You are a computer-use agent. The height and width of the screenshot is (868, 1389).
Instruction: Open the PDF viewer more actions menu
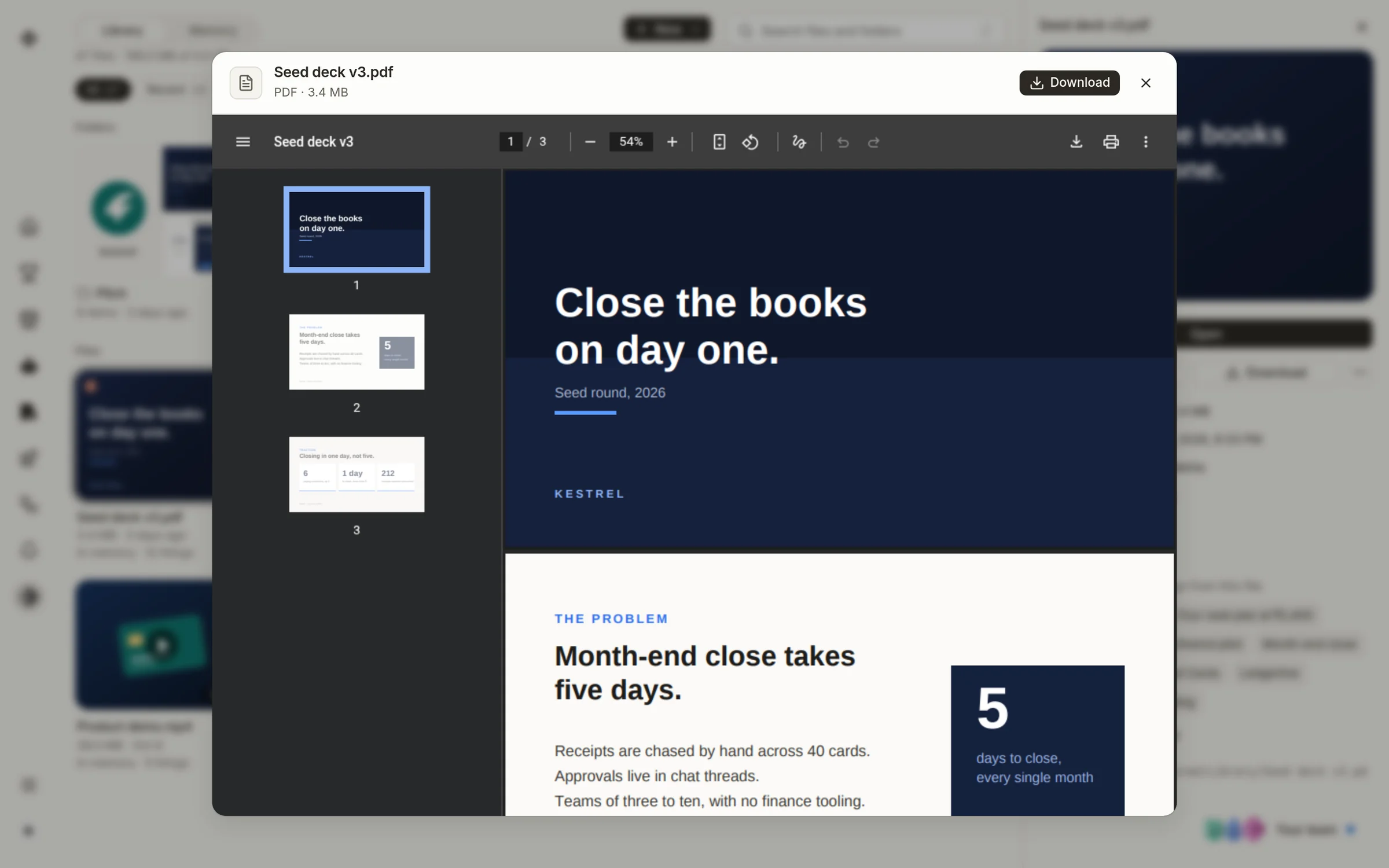[1145, 142]
